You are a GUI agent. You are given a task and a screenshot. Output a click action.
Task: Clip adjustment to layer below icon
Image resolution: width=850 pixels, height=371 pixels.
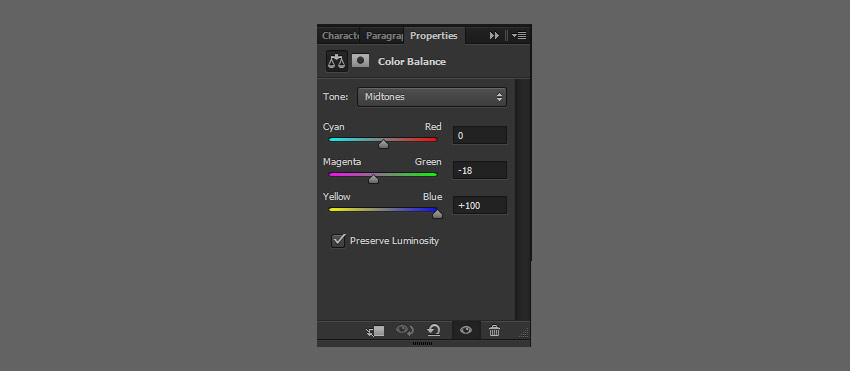[x=376, y=330]
